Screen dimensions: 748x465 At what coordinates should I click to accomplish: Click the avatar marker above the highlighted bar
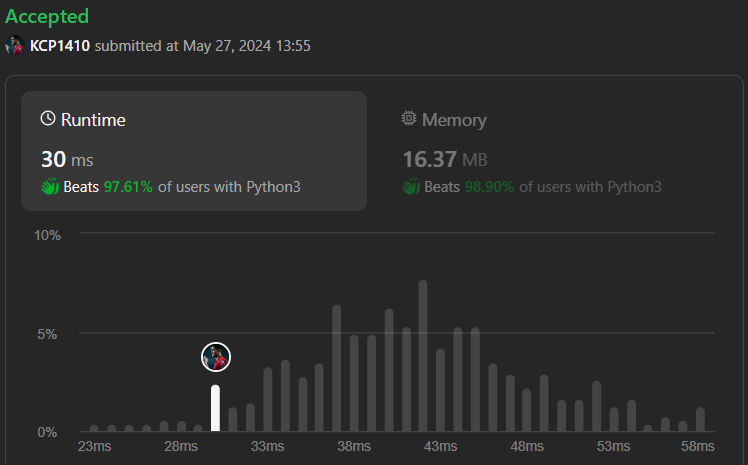pyautogui.click(x=216, y=356)
